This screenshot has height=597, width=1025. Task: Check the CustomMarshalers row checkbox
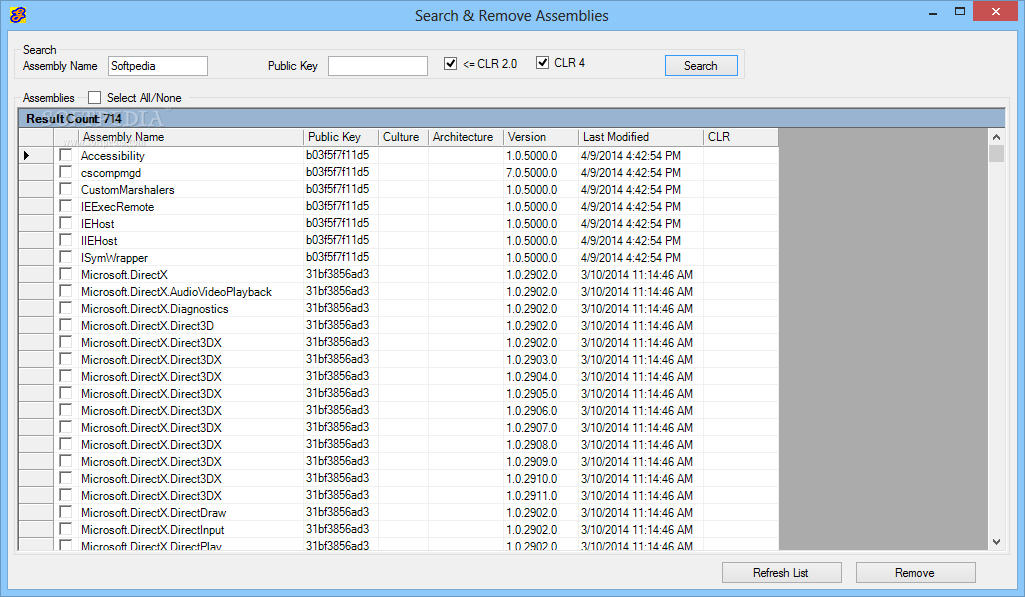(65, 189)
